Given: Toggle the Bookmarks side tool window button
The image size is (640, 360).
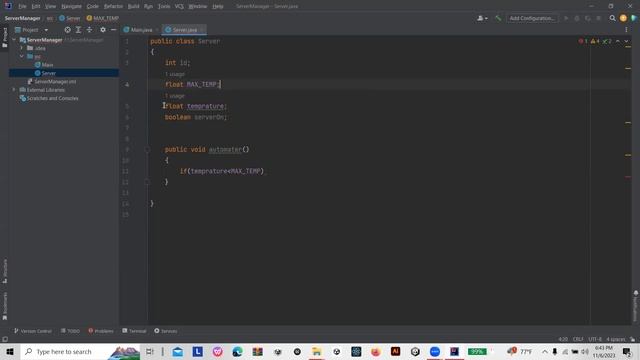Looking at the screenshot, I should pos(4,306).
